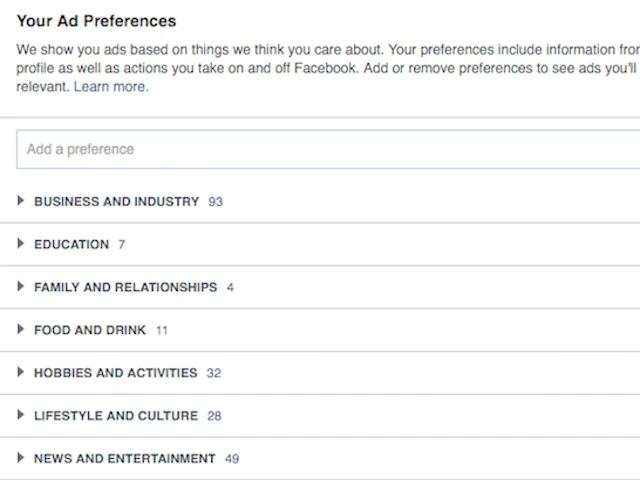Click the 32 count beside Hobbies
This screenshot has width=640, height=480.
[213, 374]
